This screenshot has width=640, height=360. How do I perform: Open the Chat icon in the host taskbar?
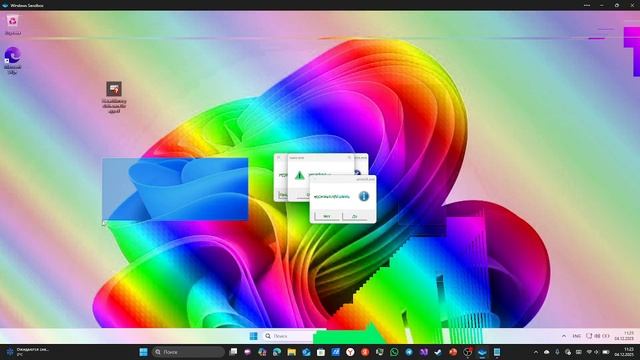247,352
